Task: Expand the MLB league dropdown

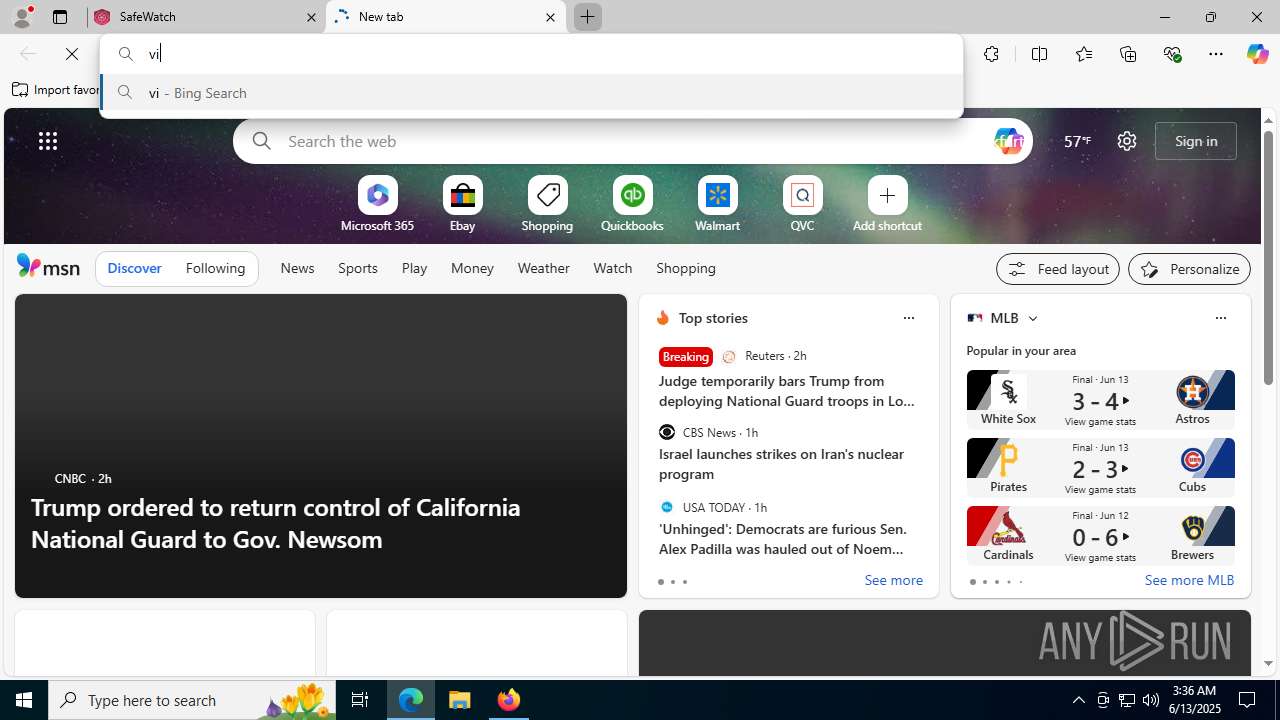Action: pos(1032,318)
